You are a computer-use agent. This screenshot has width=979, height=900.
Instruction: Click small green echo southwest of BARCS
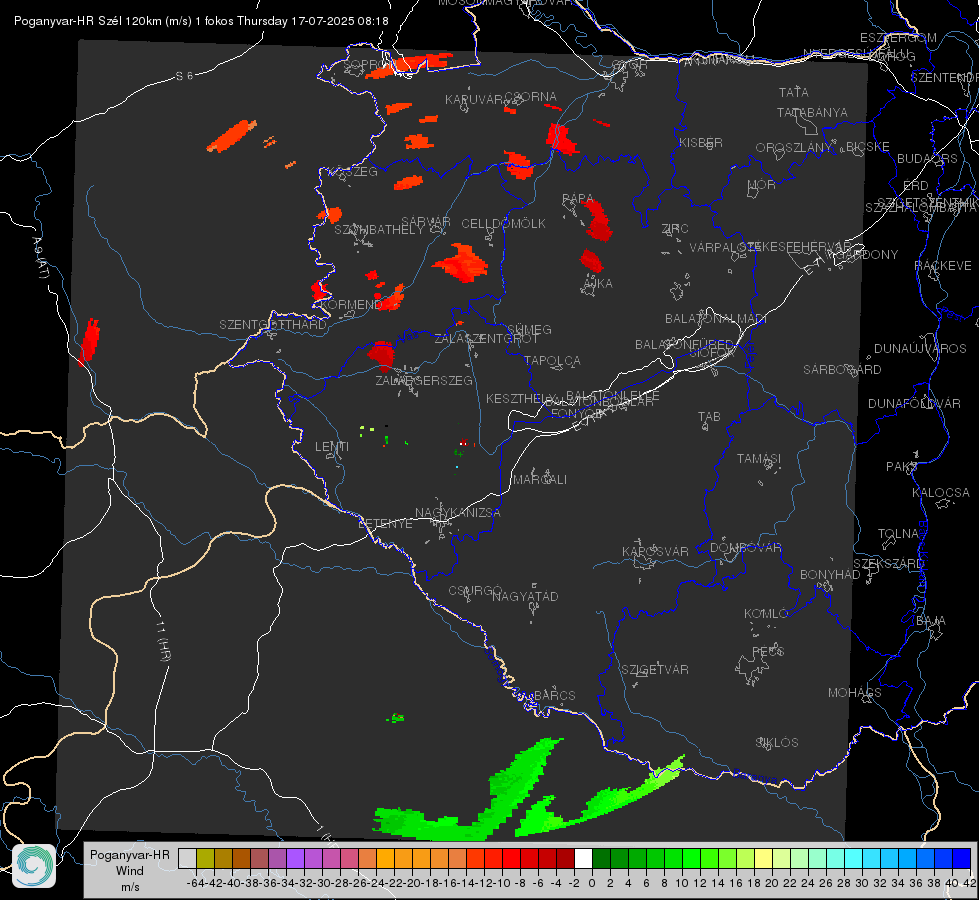[x=396, y=718]
